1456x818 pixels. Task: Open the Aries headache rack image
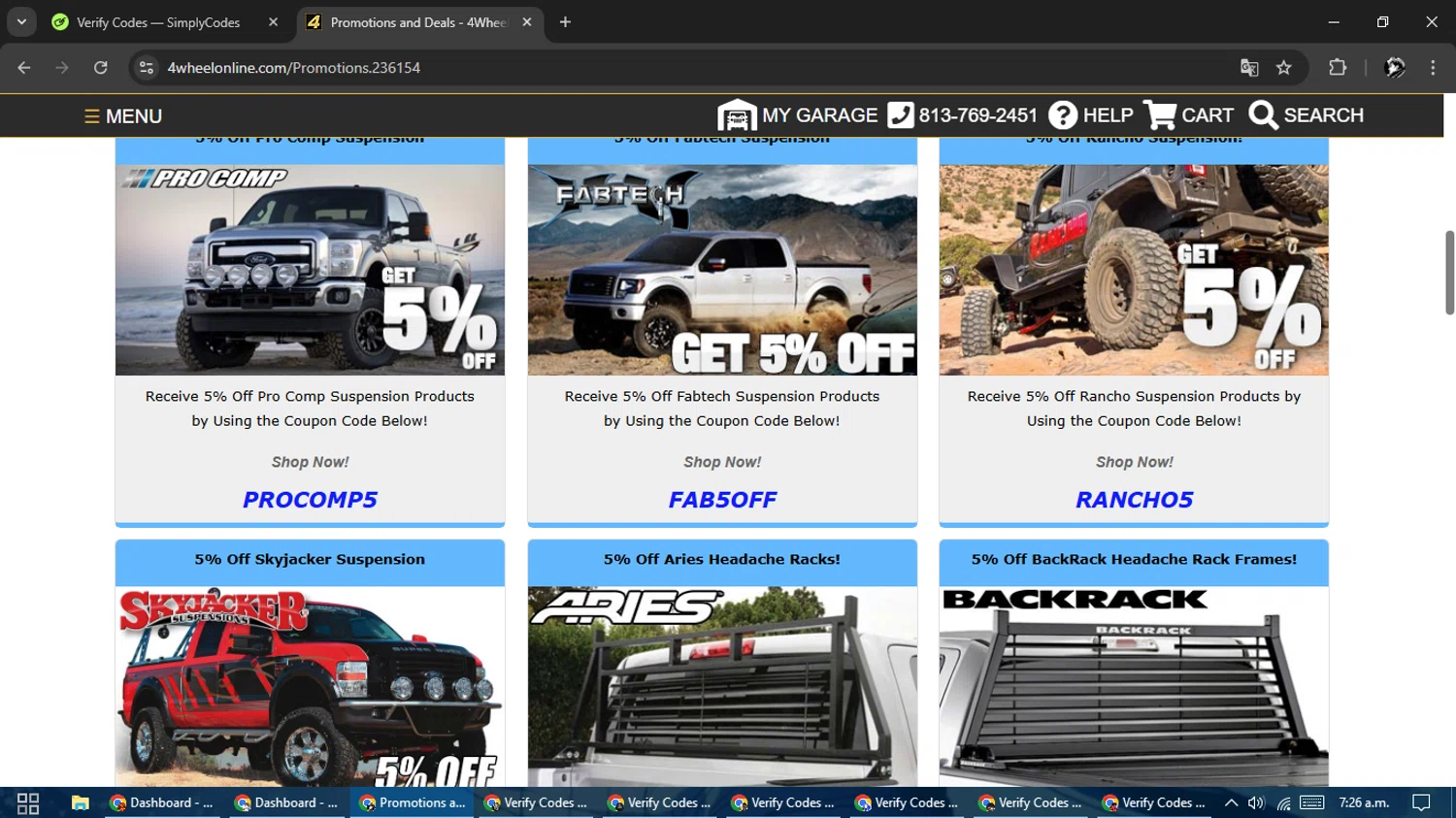722,686
